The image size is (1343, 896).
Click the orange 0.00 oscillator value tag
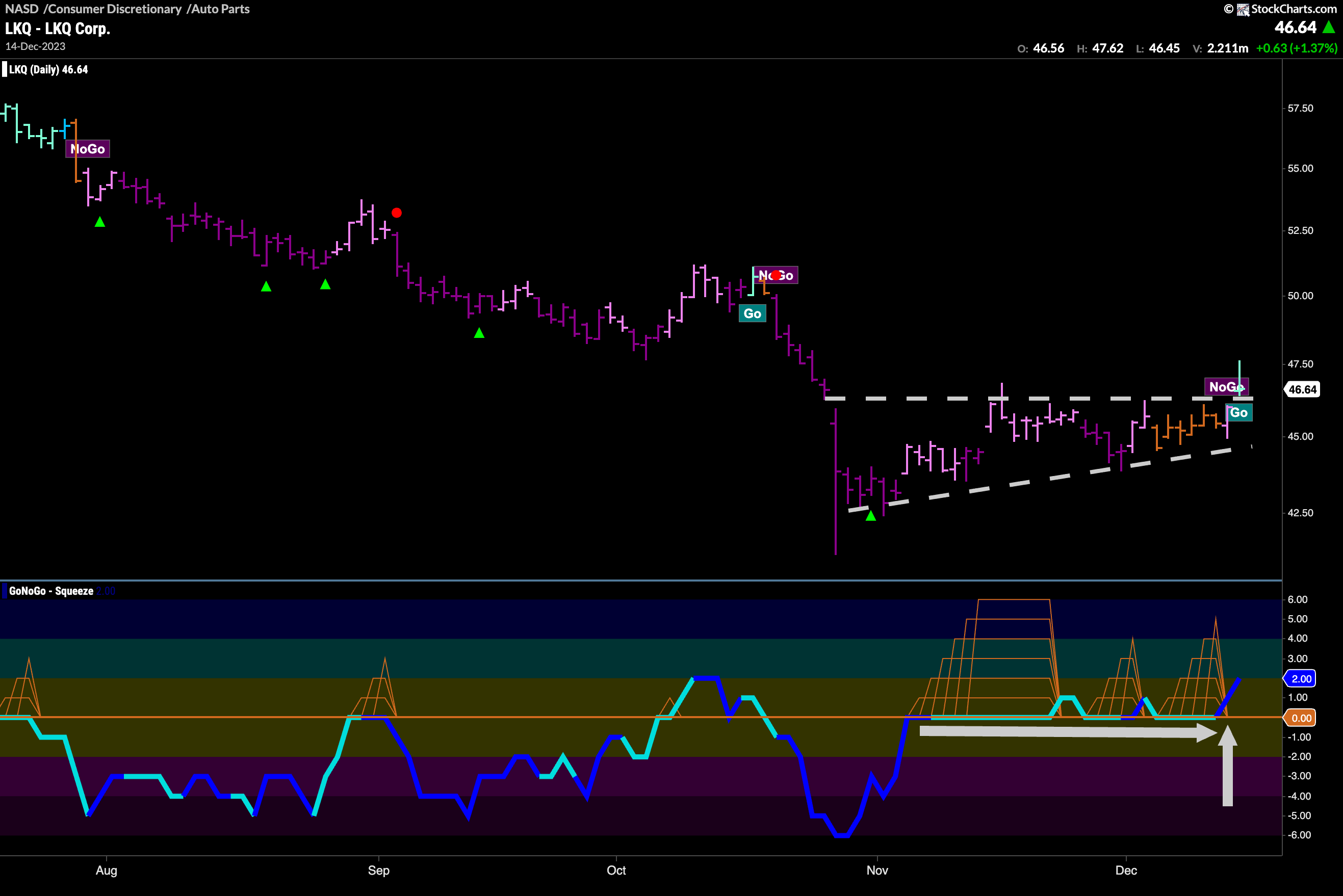pyautogui.click(x=1300, y=718)
